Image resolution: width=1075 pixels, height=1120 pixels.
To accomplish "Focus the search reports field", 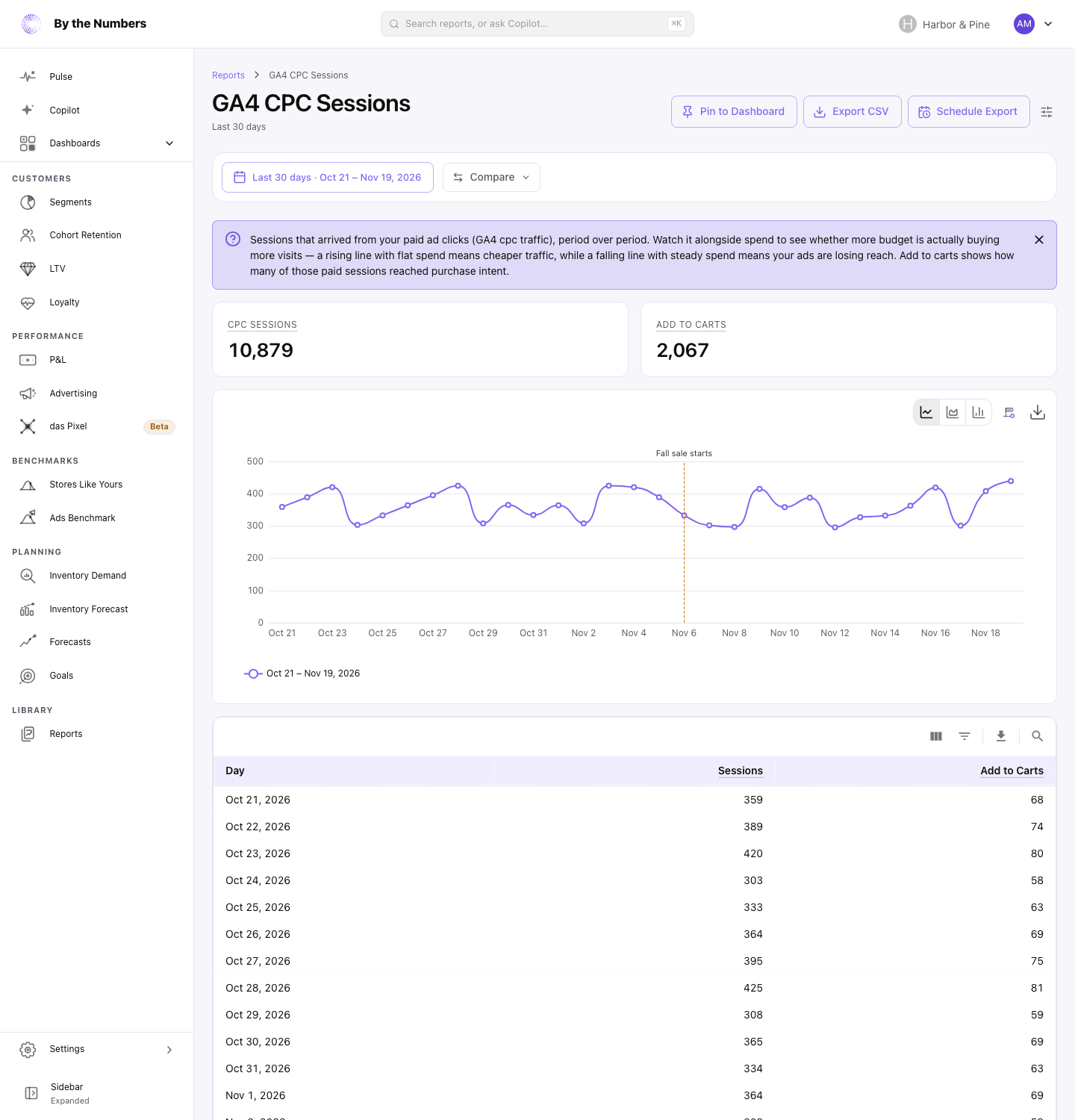I will click(537, 24).
